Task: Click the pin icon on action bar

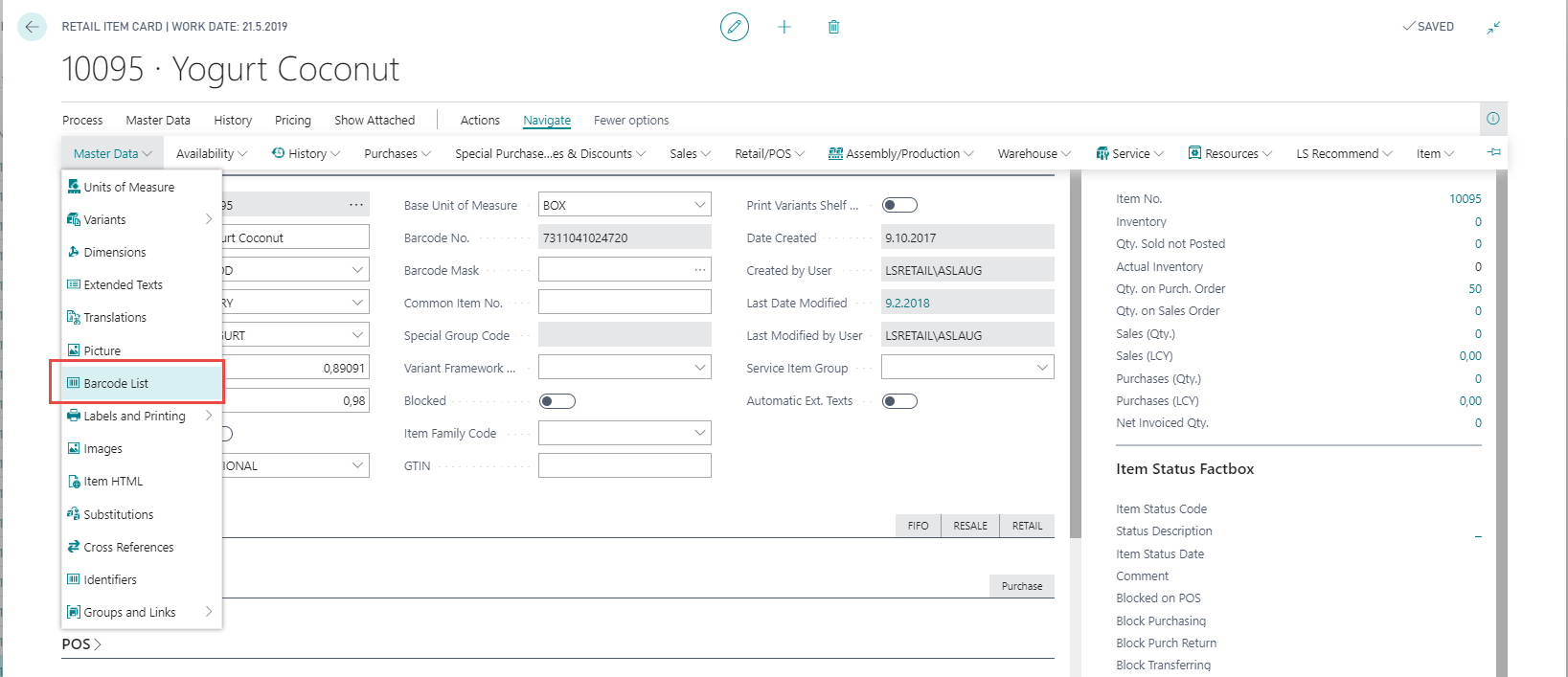Action: (x=1493, y=152)
